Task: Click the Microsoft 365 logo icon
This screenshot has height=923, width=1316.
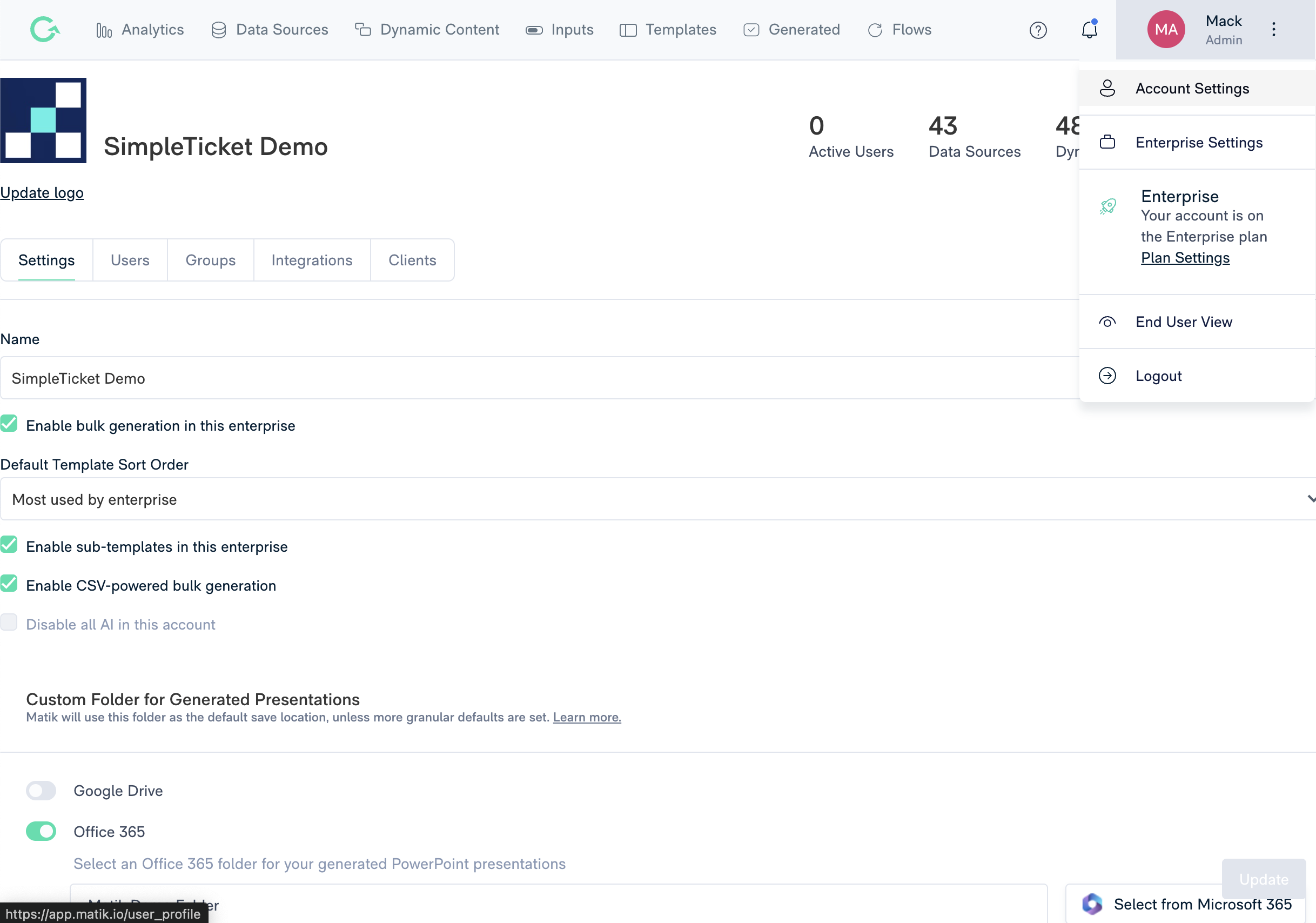Action: point(1092,904)
